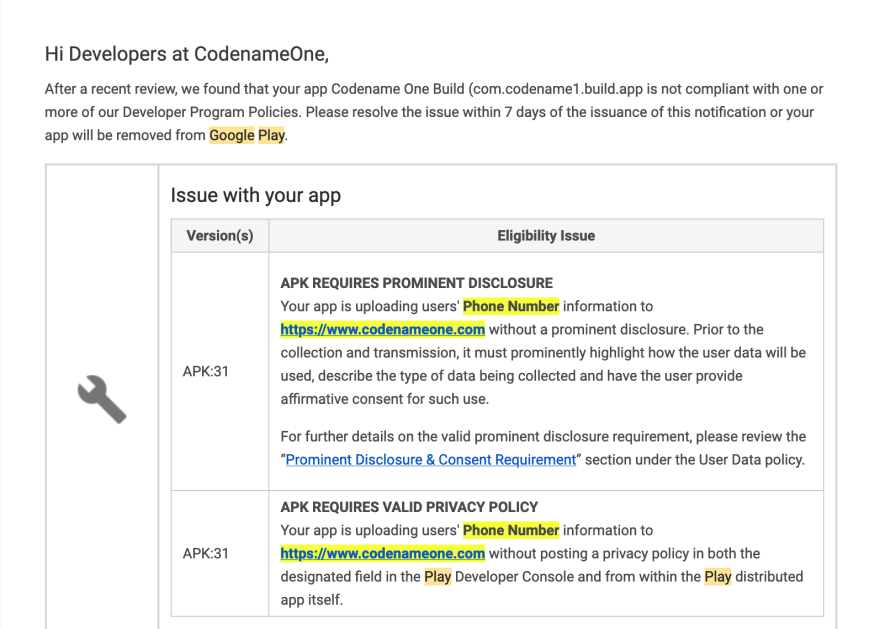Click the 'com.codename1.build.app' package name text

(x=558, y=89)
